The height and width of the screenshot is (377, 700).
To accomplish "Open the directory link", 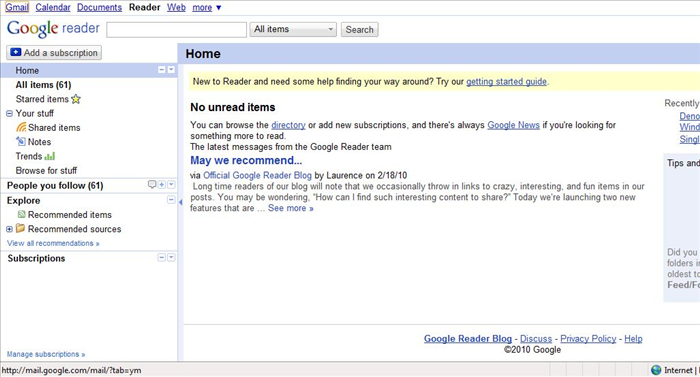I will pyautogui.click(x=288, y=125).
